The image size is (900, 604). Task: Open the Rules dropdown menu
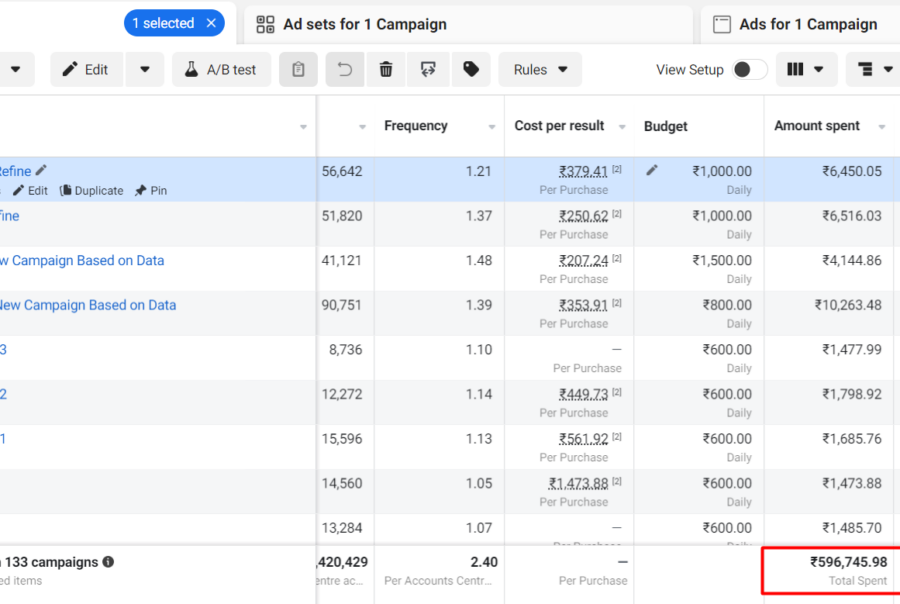[540, 70]
